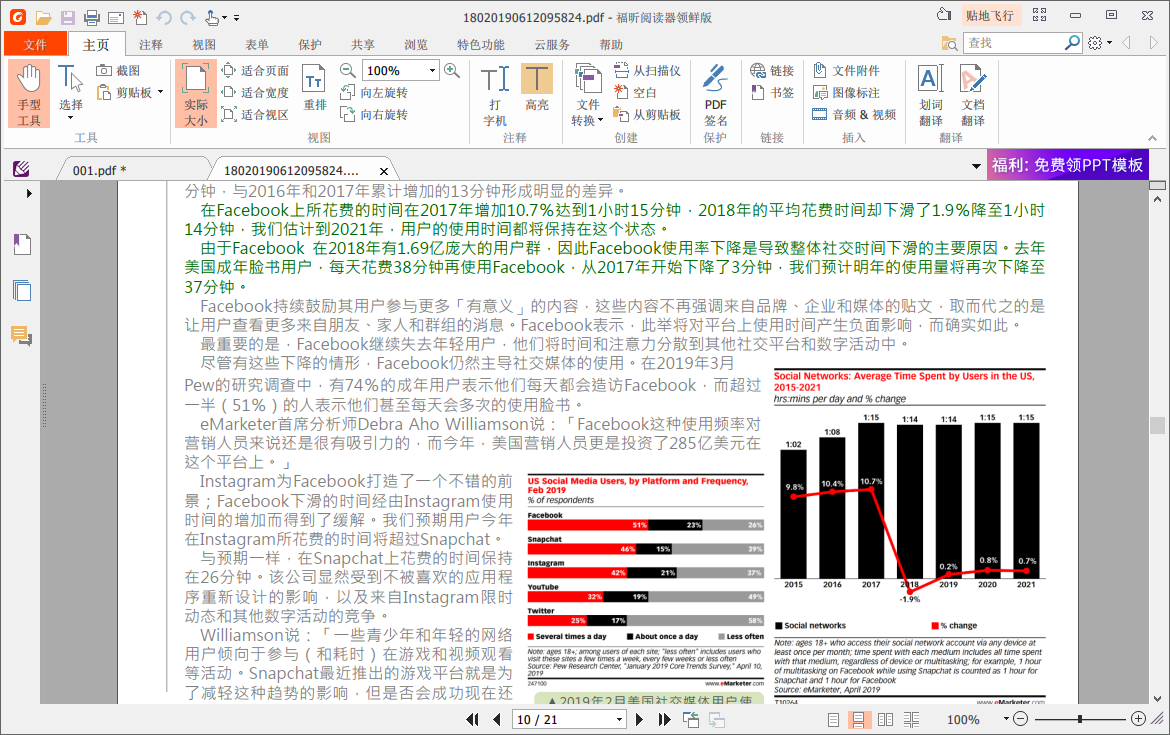
Task: Click the search magnifier icon
Action: click(1072, 43)
